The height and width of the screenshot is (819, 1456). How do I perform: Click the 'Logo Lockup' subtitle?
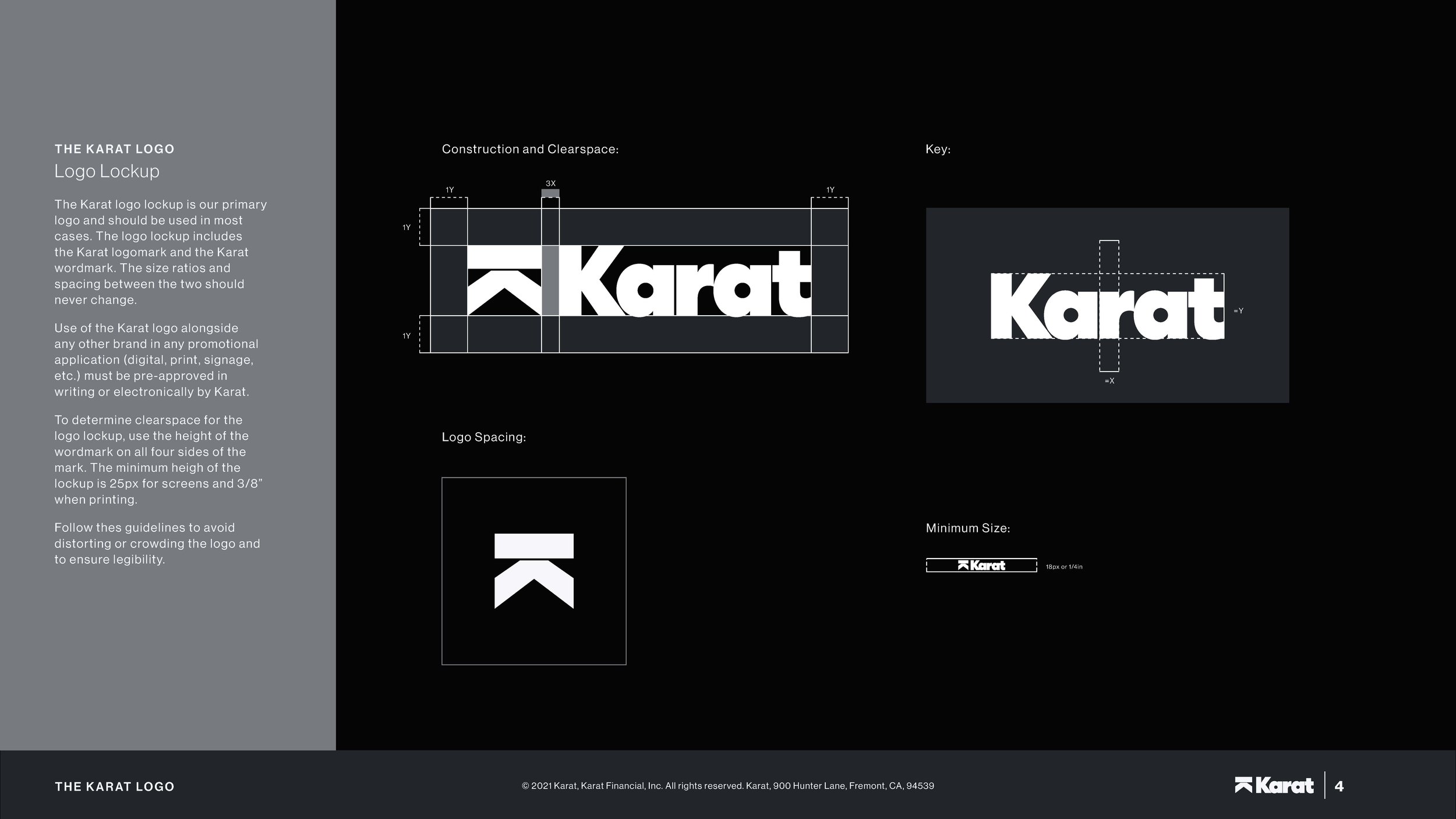pyautogui.click(x=107, y=171)
